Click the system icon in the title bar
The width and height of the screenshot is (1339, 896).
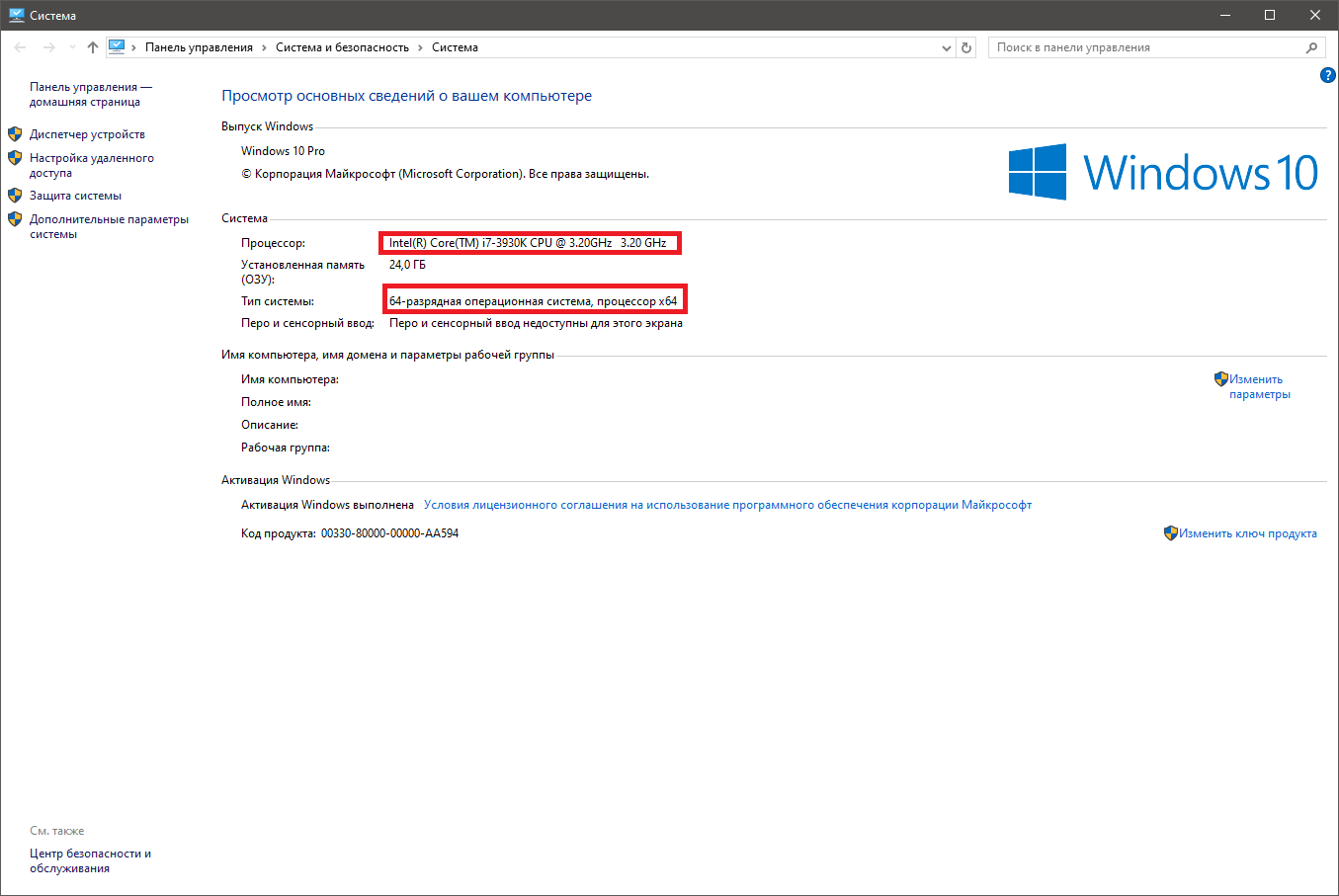[x=16, y=15]
